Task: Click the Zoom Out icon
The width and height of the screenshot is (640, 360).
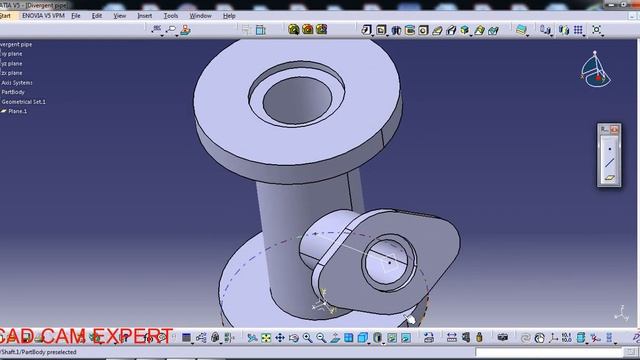Action: (x=321, y=338)
